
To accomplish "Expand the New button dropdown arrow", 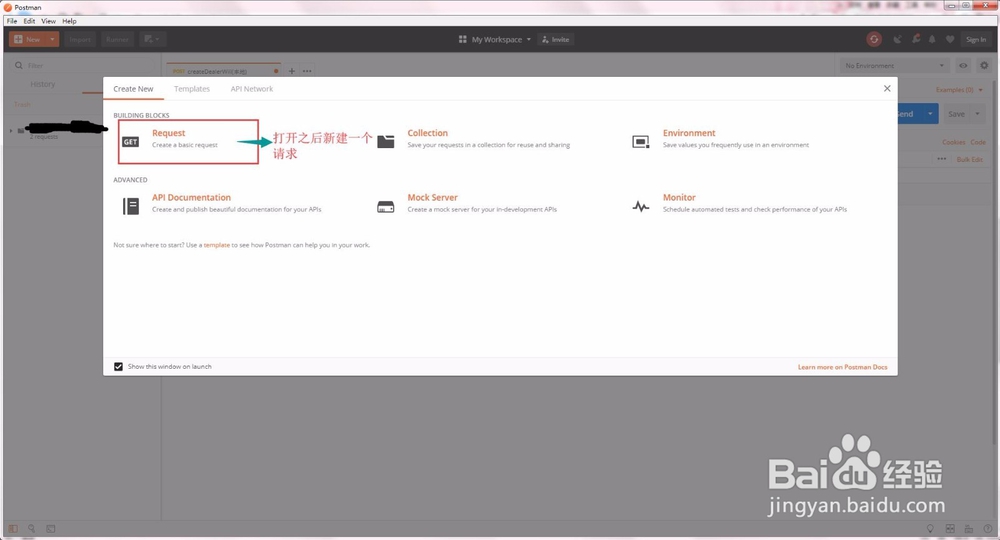I will (x=52, y=40).
